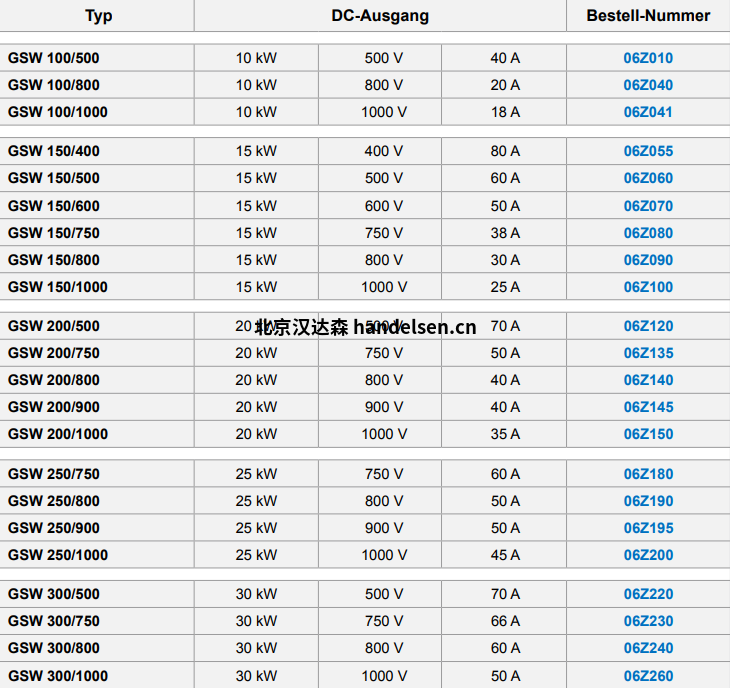Image resolution: width=730 pixels, height=688 pixels.
Task: Click the DC-Ausgang column header
Action: pos(380,15)
